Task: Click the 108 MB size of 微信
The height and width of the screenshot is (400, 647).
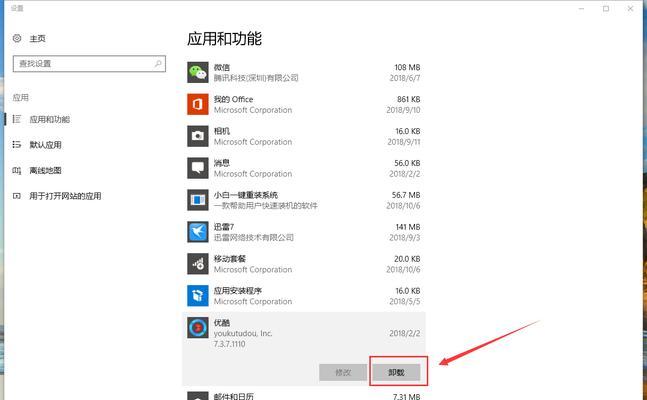Action: (407, 67)
